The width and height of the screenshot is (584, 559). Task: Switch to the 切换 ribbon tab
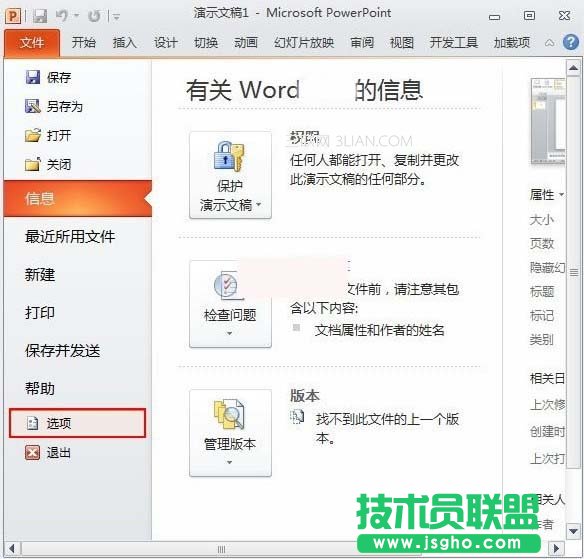(x=206, y=43)
